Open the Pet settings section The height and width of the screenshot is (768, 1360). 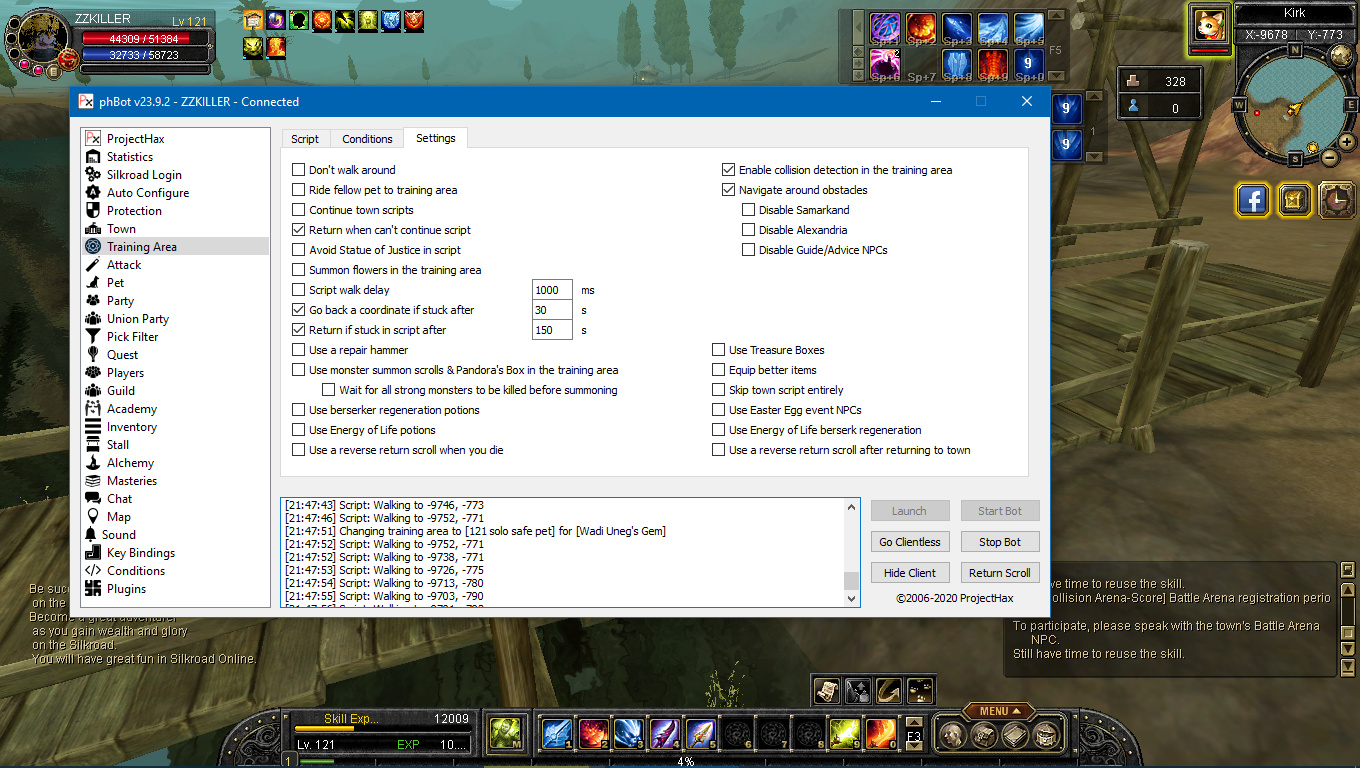115,283
